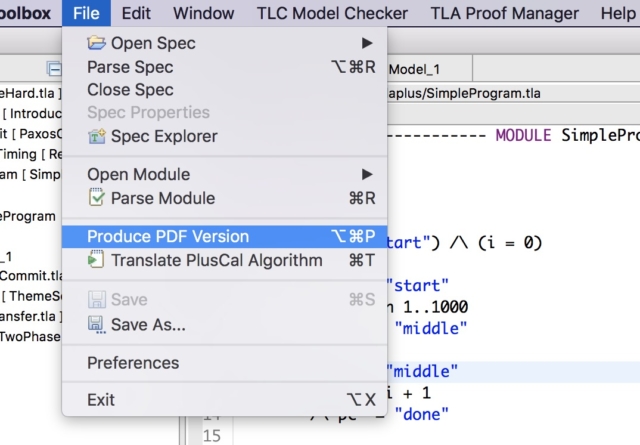Select Open Module menu entry

click(224, 174)
